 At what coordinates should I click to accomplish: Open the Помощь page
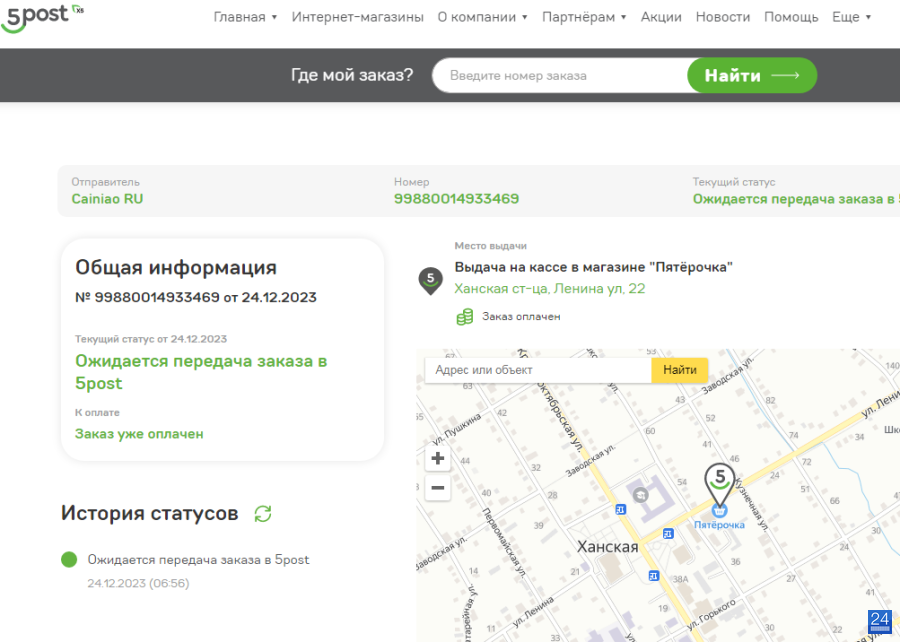[791, 17]
